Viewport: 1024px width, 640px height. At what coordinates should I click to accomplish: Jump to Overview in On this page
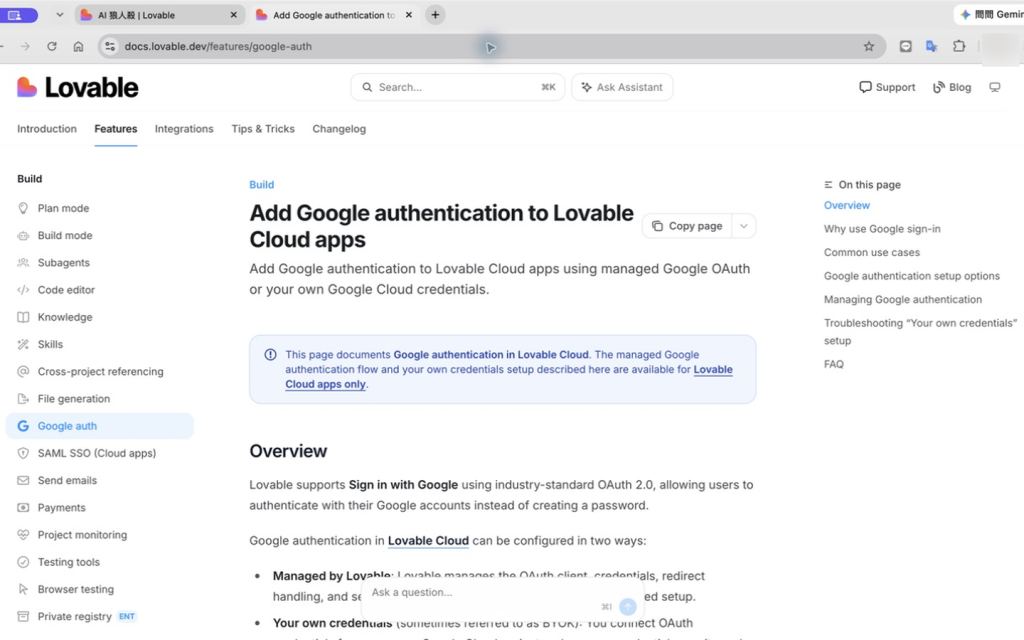pyautogui.click(x=846, y=205)
